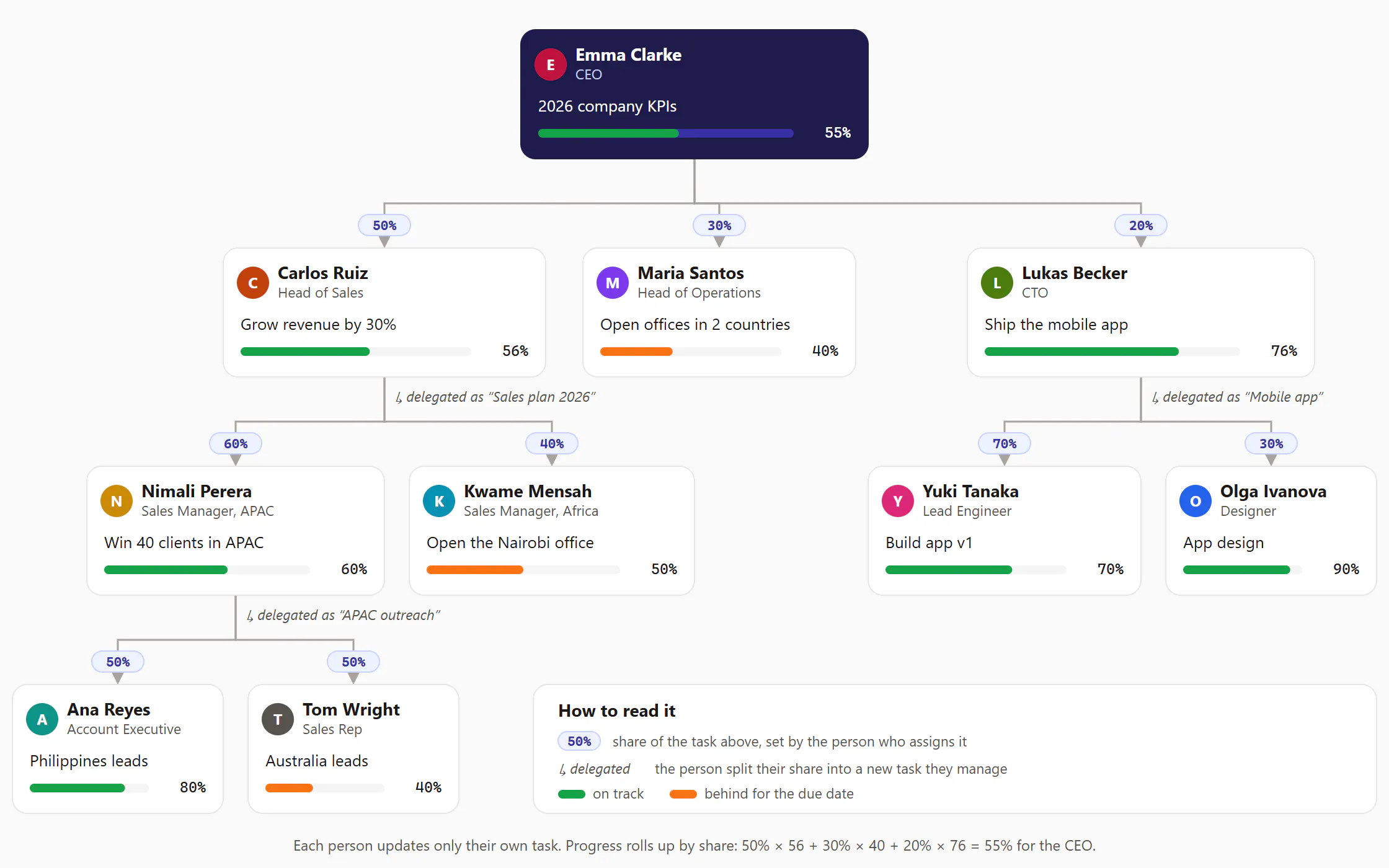Click the 50% example badge in the legend
The height and width of the screenshot is (868, 1389).
click(x=579, y=741)
